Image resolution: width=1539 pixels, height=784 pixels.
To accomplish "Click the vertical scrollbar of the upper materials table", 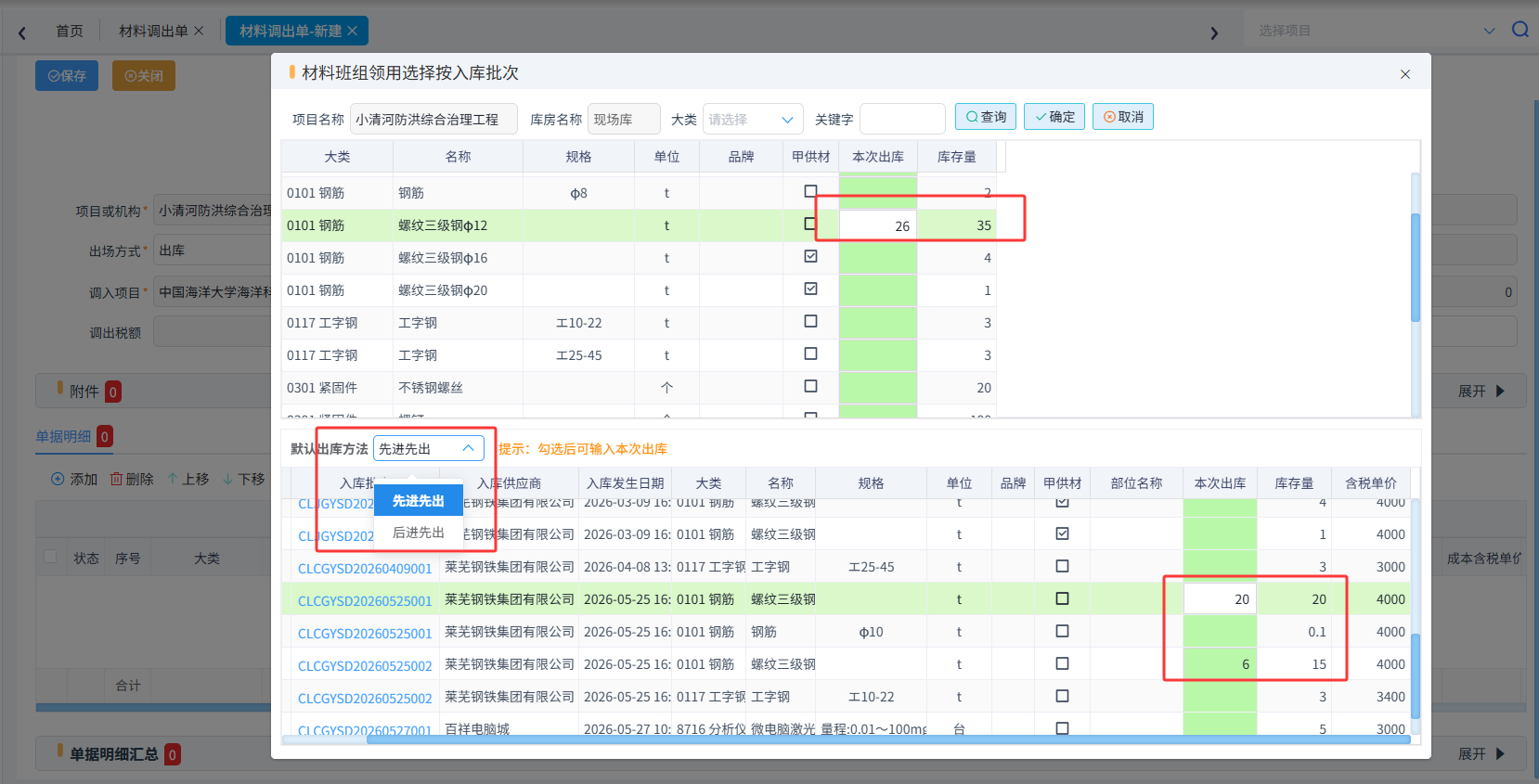I will pyautogui.click(x=1416, y=267).
